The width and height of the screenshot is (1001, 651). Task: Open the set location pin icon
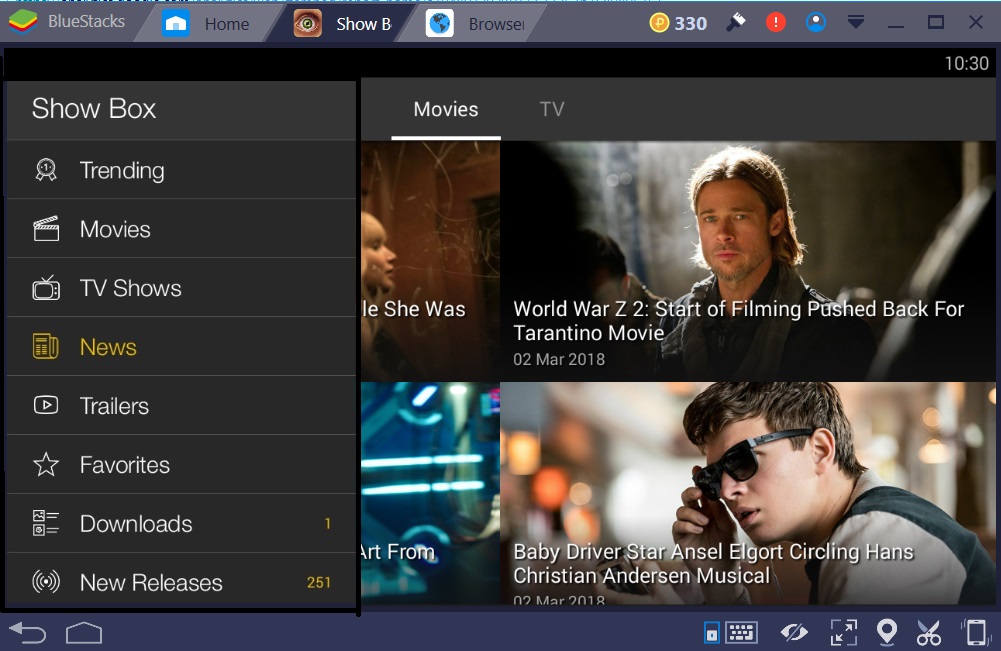887,632
